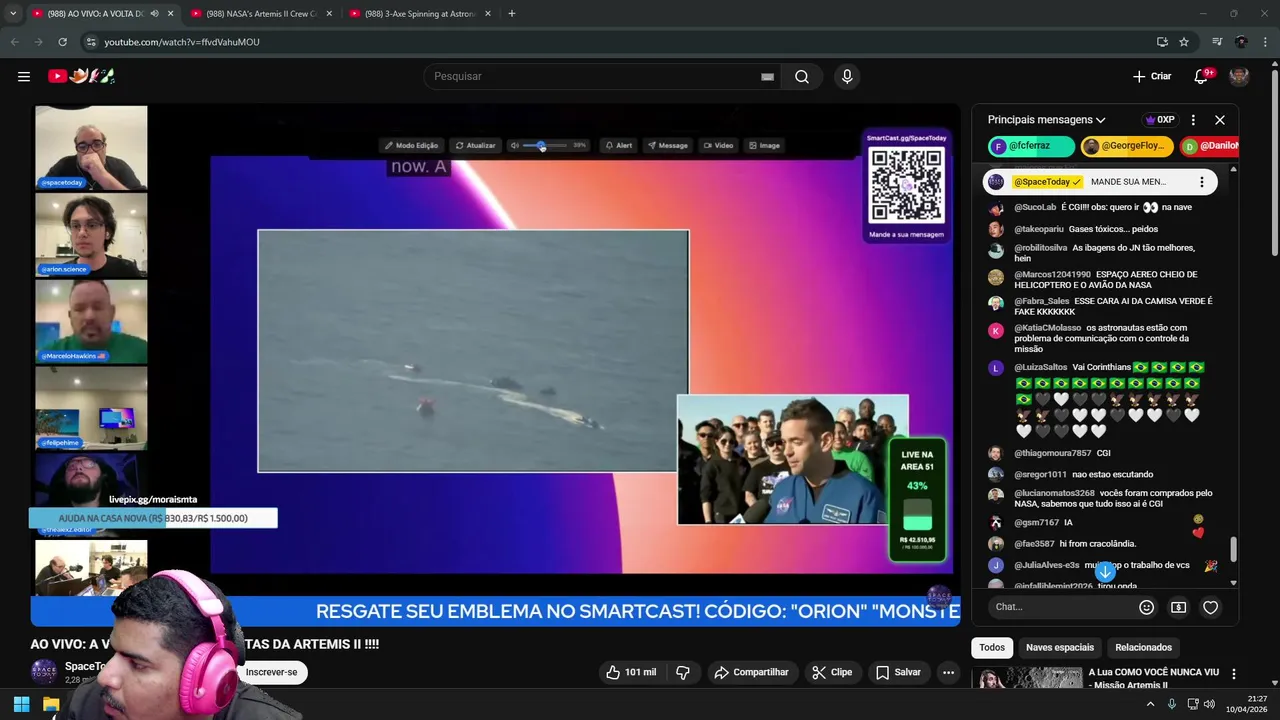Open the media control icon in Chrome toolbar
The image size is (1280, 720).
1217,42
